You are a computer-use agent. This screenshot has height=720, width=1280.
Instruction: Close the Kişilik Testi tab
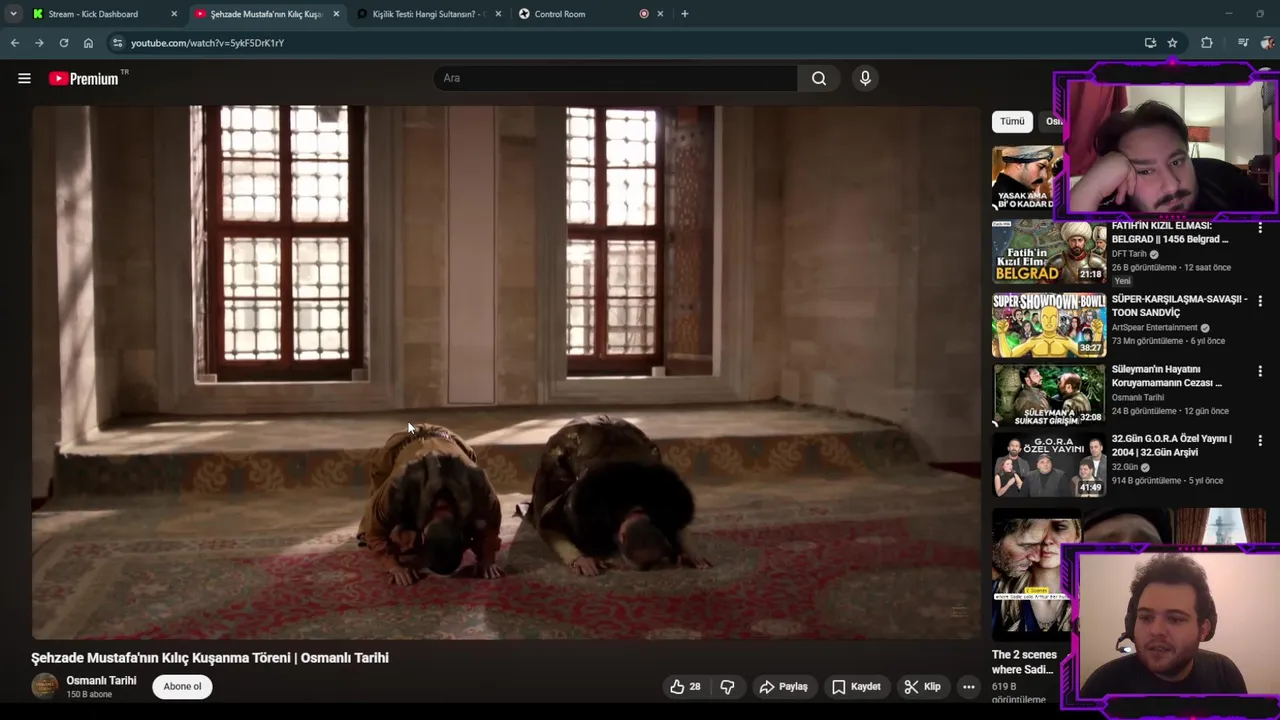pos(498,14)
